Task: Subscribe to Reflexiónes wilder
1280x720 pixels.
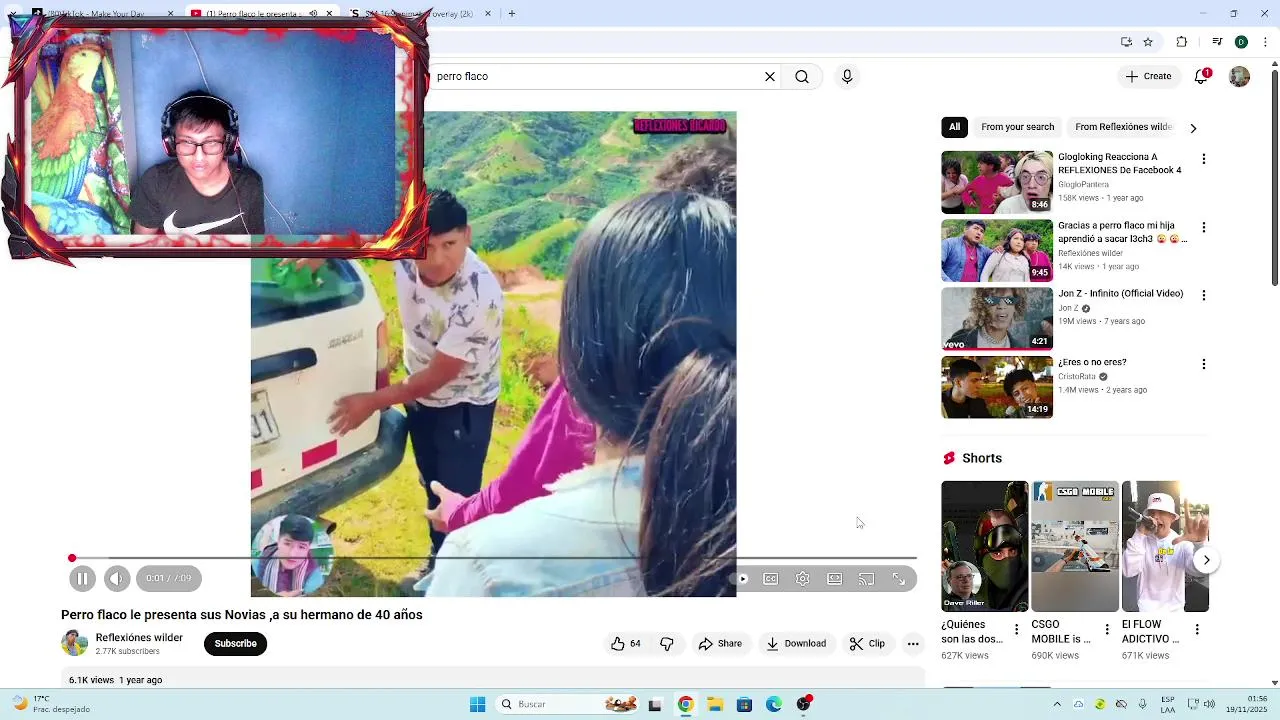Action: [x=236, y=643]
